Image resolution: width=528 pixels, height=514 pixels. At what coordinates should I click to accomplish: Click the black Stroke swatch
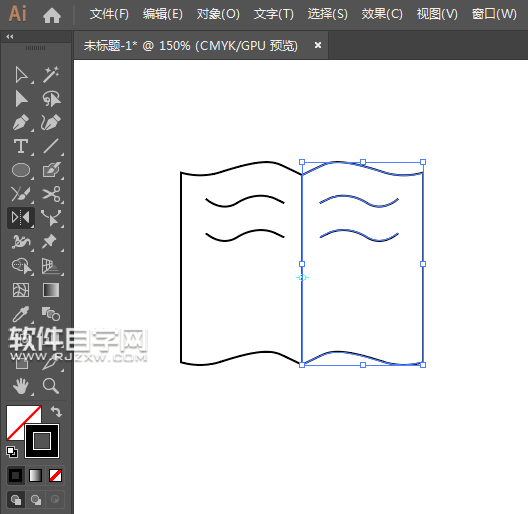[x=42, y=441]
